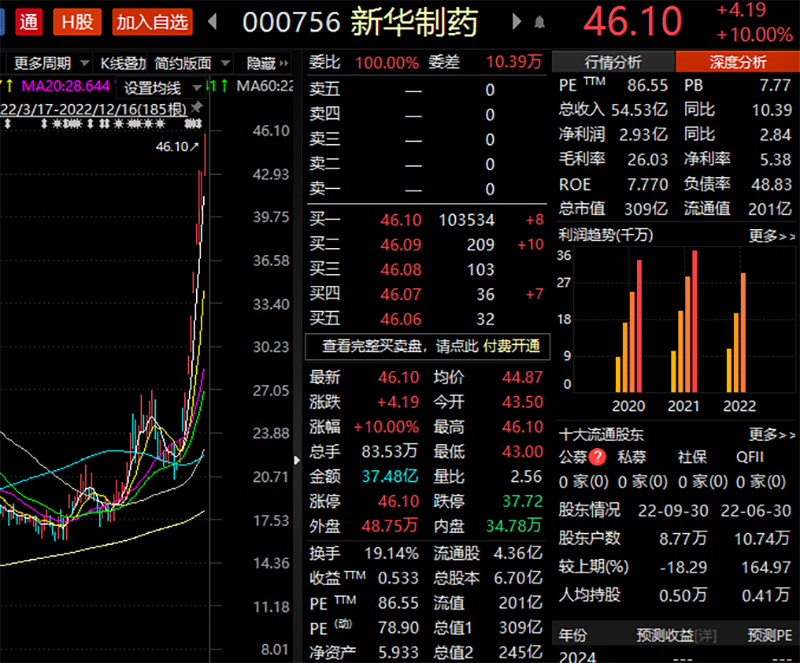Click the date range 2022/12/16(185根) link
Image resolution: width=800 pixels, height=663 pixels.
coord(93,109)
